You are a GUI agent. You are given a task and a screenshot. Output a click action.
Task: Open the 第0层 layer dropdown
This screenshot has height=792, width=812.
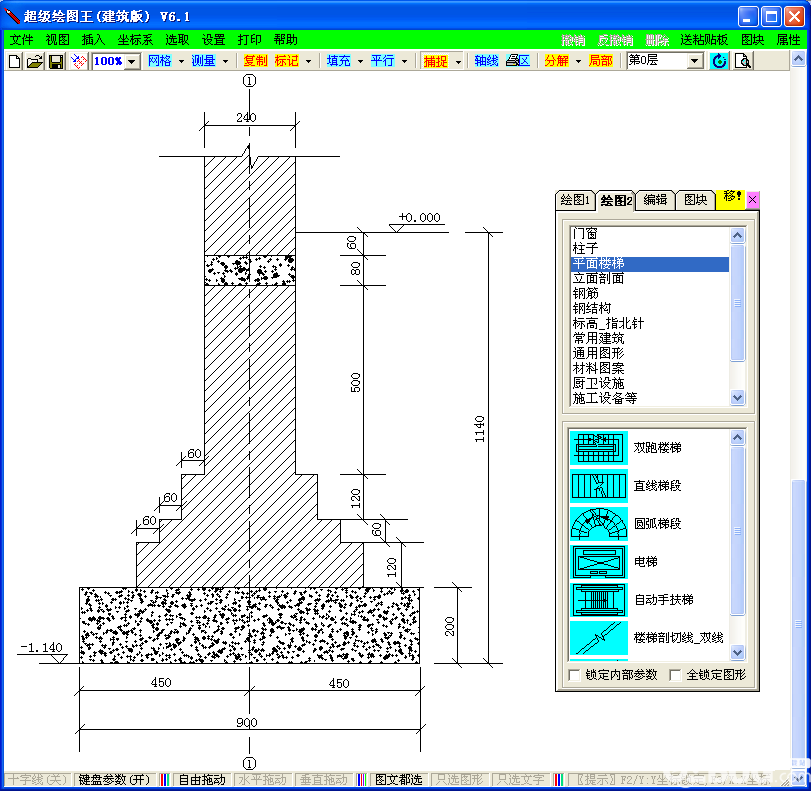695,61
